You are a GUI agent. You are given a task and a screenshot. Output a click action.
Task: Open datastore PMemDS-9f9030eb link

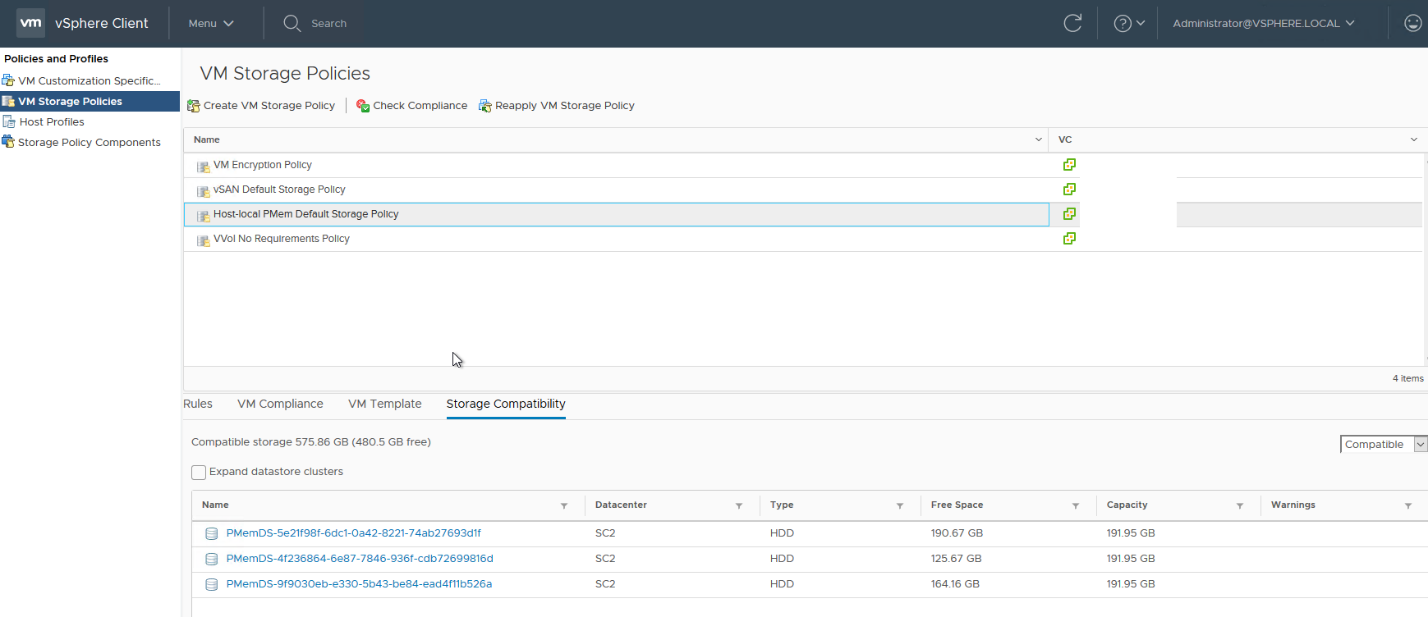pyautogui.click(x=358, y=584)
